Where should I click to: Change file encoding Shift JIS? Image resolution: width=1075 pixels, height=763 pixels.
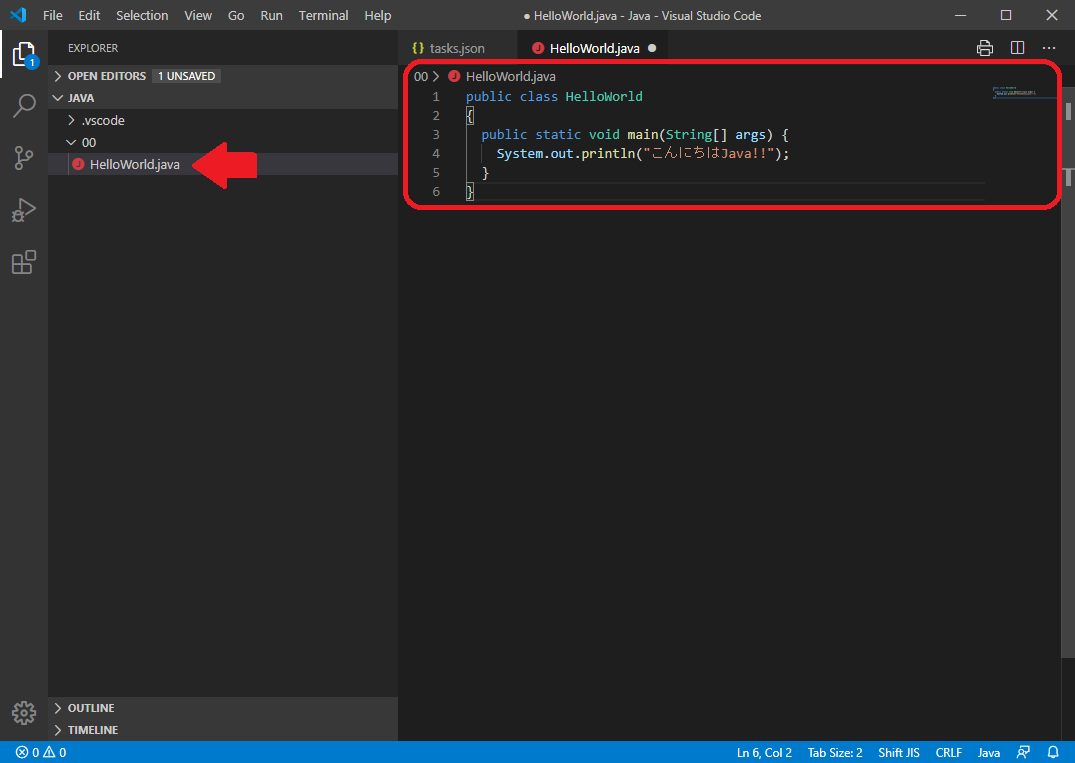tap(899, 752)
